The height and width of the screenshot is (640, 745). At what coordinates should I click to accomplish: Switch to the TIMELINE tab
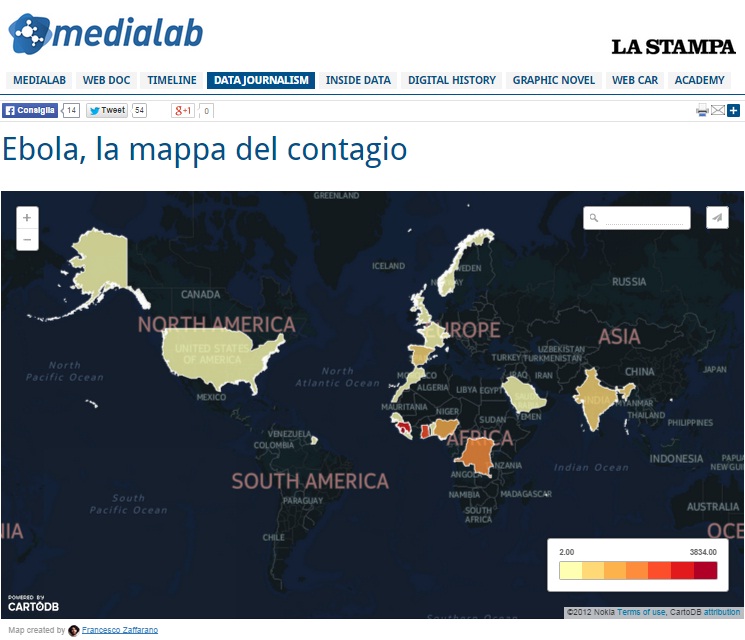[x=172, y=80]
